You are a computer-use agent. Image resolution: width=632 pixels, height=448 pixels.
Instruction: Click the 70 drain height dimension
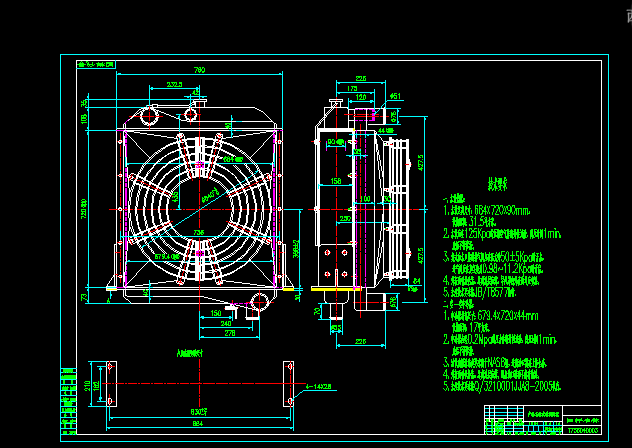(317, 312)
